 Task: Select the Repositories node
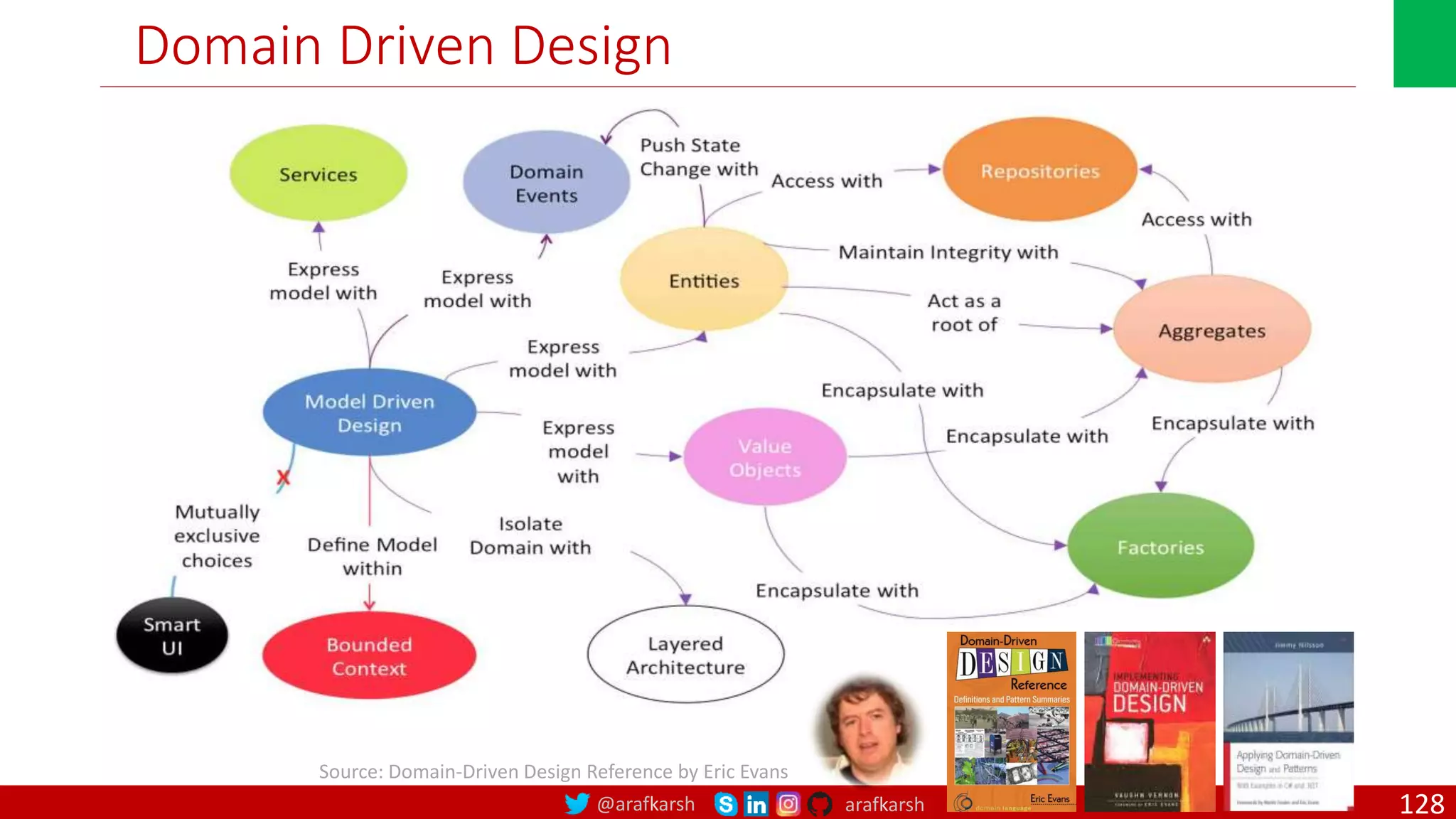(x=1040, y=170)
